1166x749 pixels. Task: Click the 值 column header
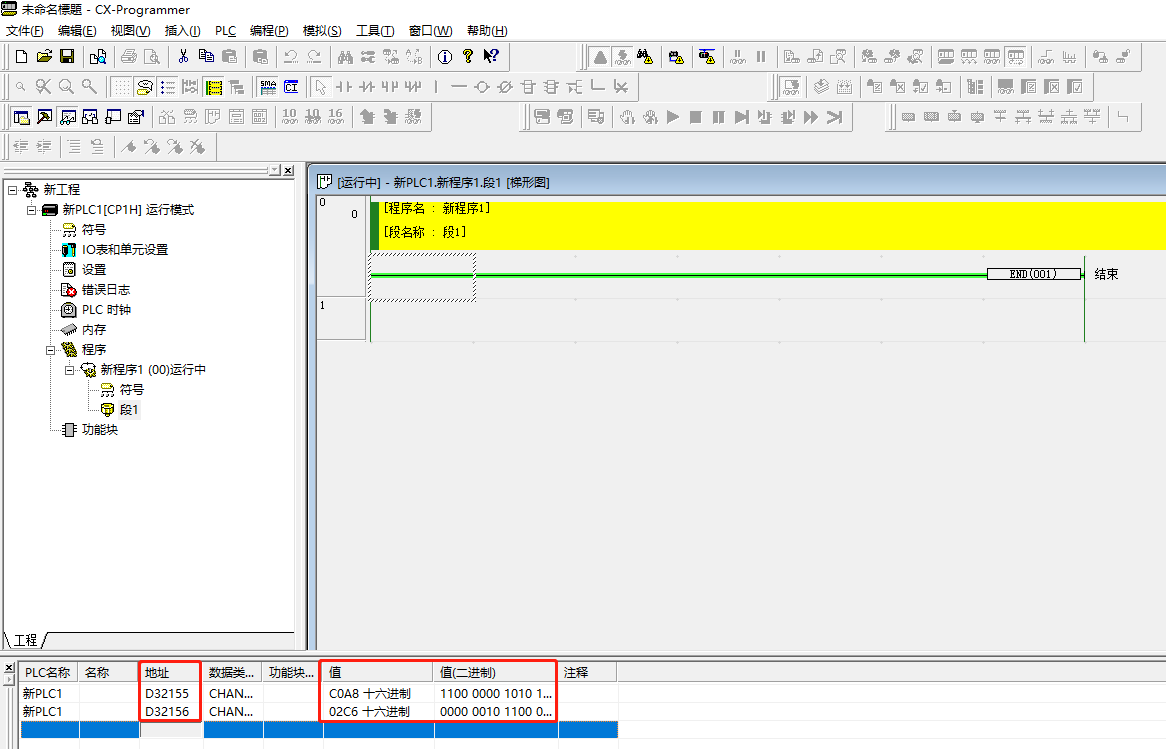[x=378, y=672]
